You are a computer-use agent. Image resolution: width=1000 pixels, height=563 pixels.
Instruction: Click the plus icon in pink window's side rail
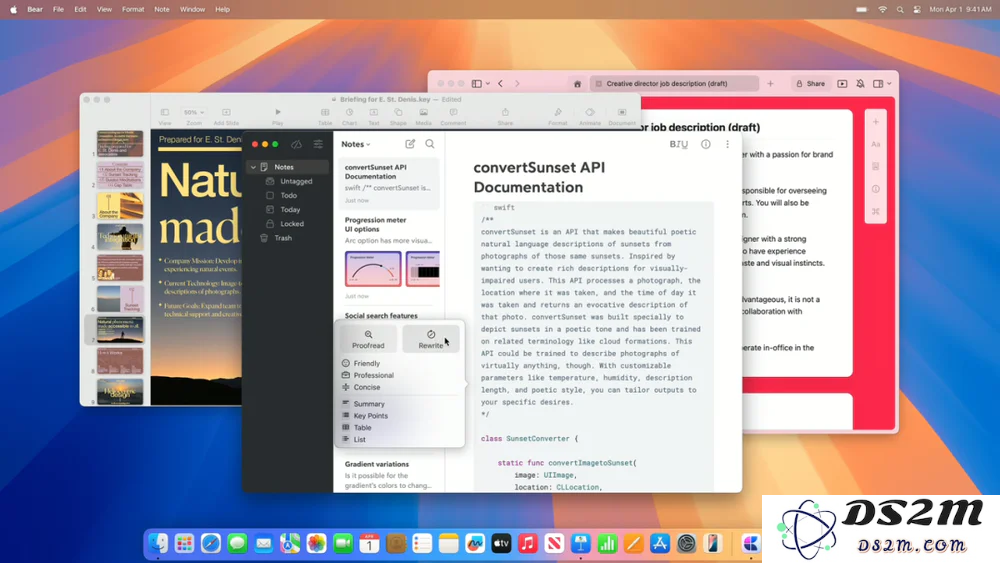point(876,122)
